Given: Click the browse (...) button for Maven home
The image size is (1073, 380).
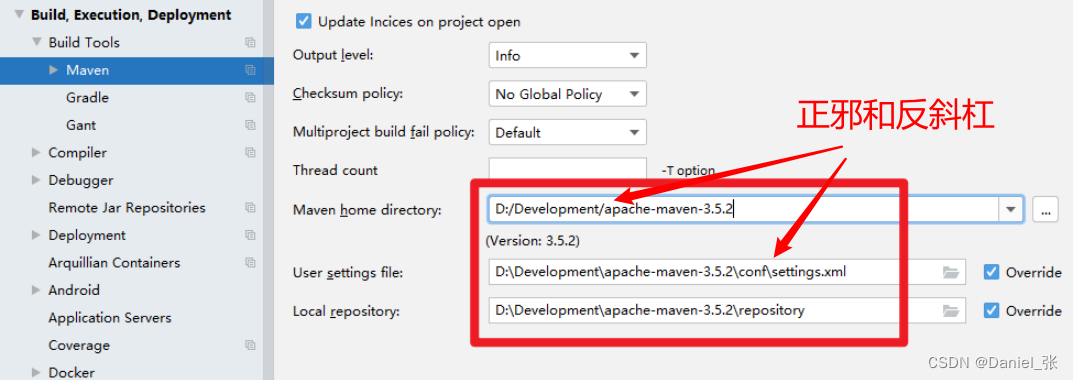Looking at the screenshot, I should 1045,210.
